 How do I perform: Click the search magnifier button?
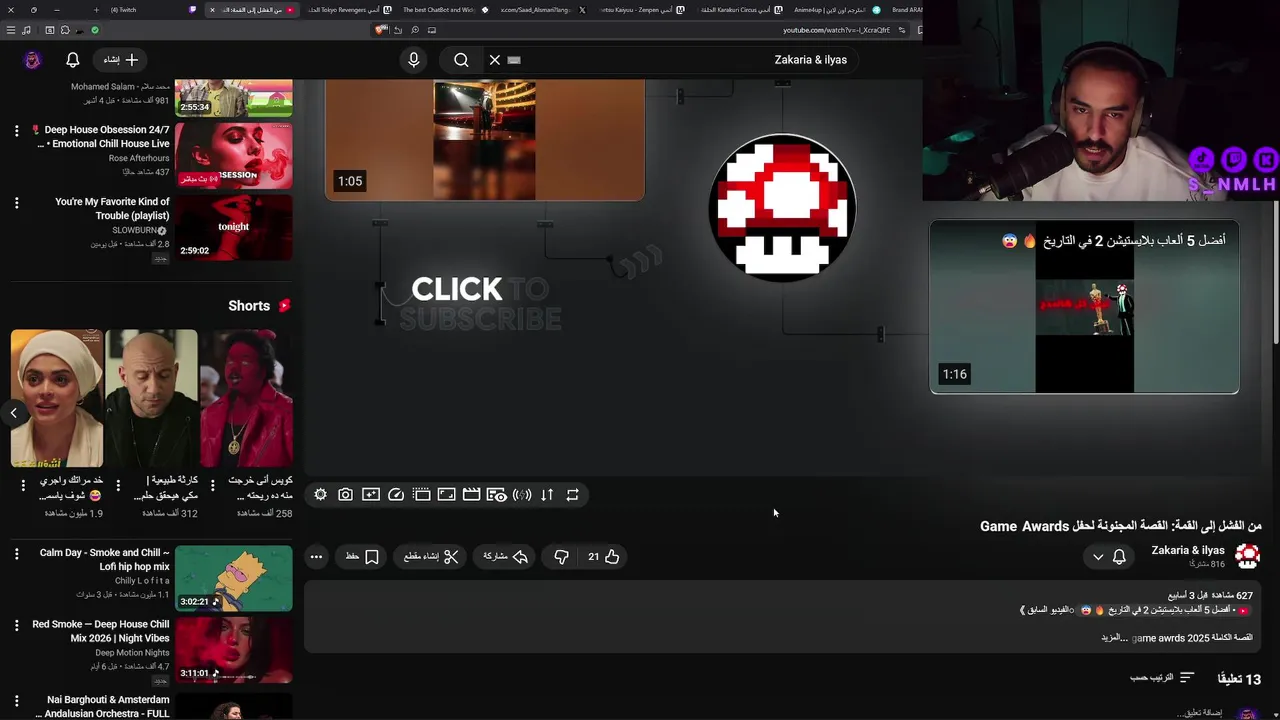461,60
